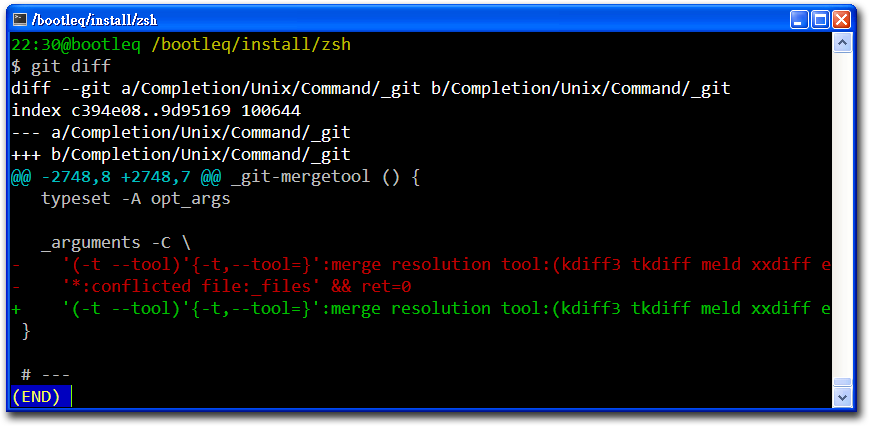This screenshot has height=426, width=869.
Task: Click the terminal icon in title bar
Action: point(20,20)
